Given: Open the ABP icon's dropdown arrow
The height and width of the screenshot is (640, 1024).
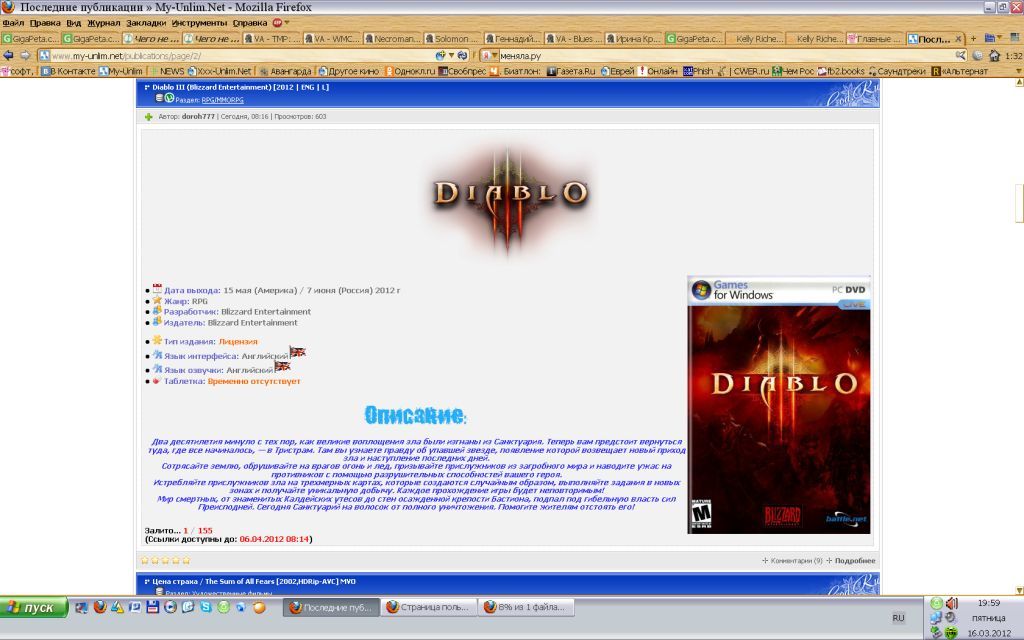Looking at the screenshot, I should [x=286, y=22].
